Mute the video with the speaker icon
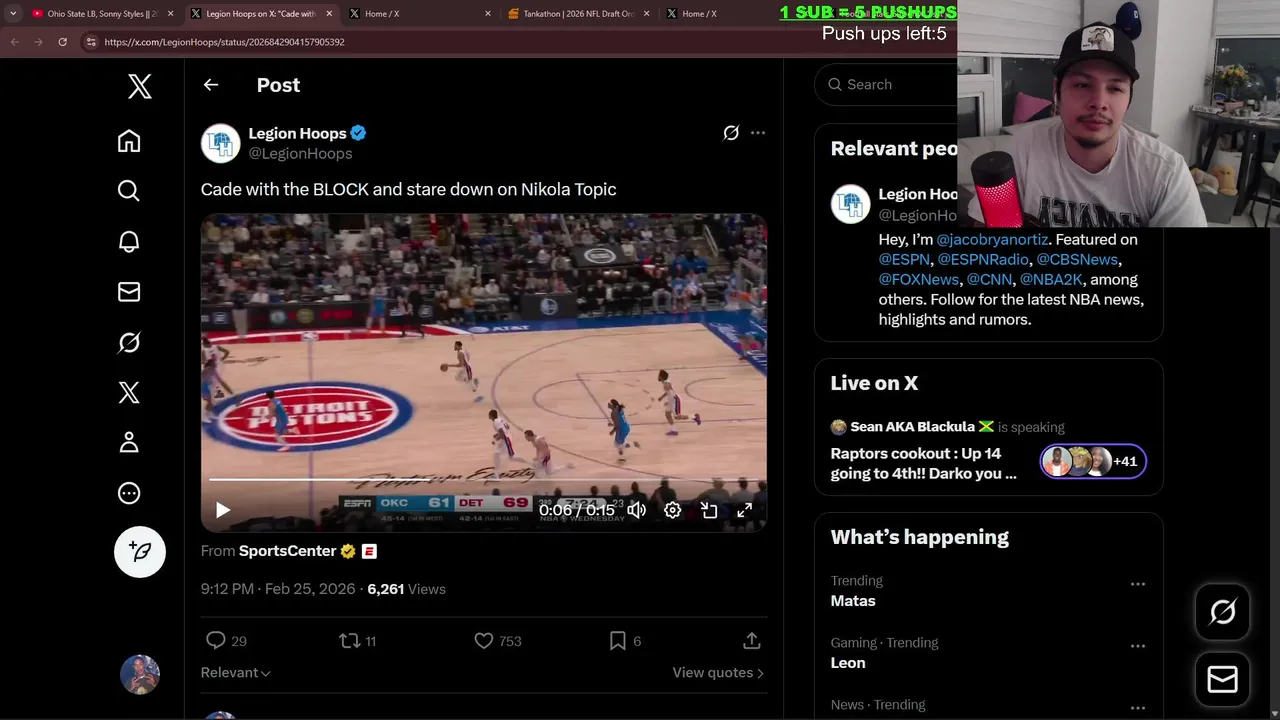Viewport: 1280px width, 720px height. pyautogui.click(x=637, y=510)
